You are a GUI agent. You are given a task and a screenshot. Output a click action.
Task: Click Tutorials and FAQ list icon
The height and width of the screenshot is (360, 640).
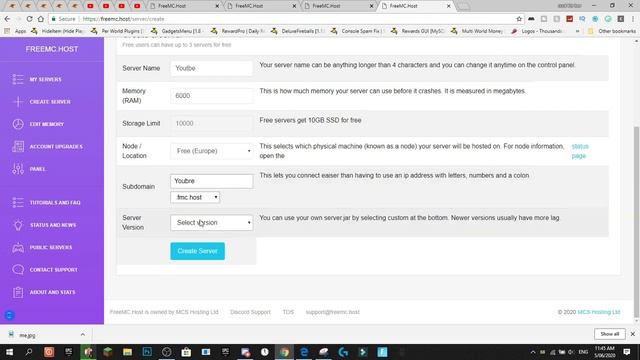point(18,202)
